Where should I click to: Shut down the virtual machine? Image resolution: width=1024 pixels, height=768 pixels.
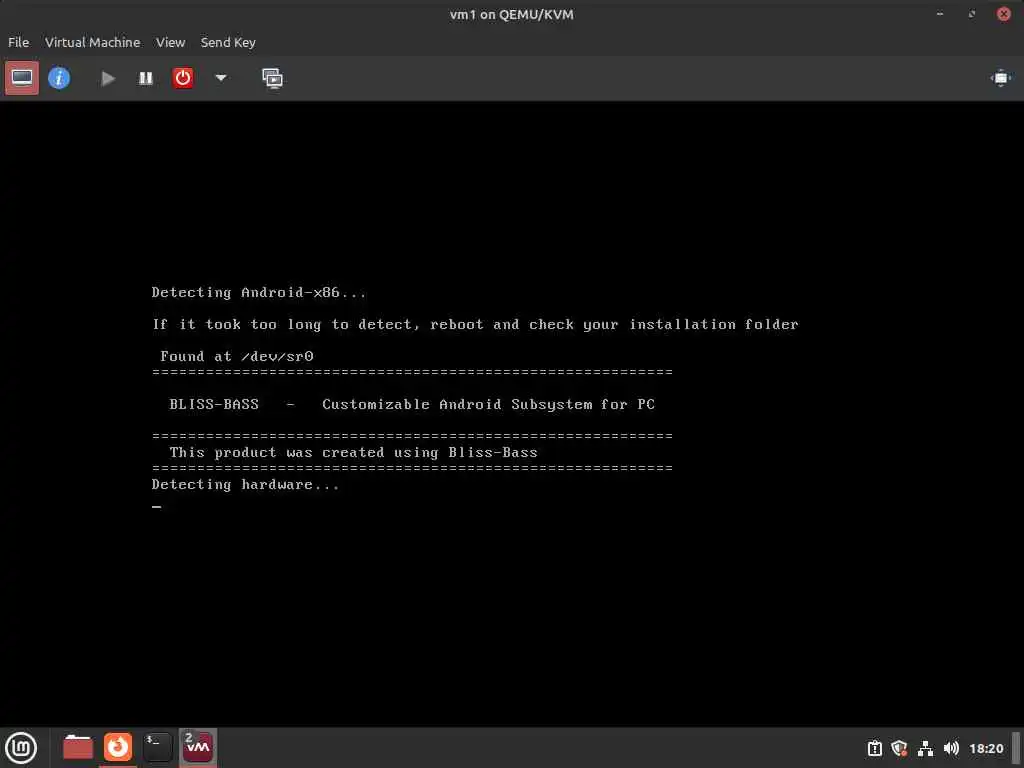click(183, 78)
